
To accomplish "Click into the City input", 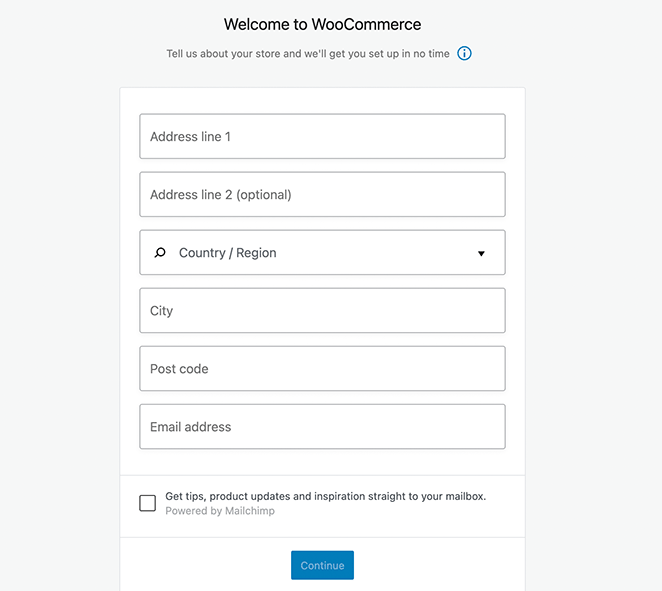I will (322, 311).
